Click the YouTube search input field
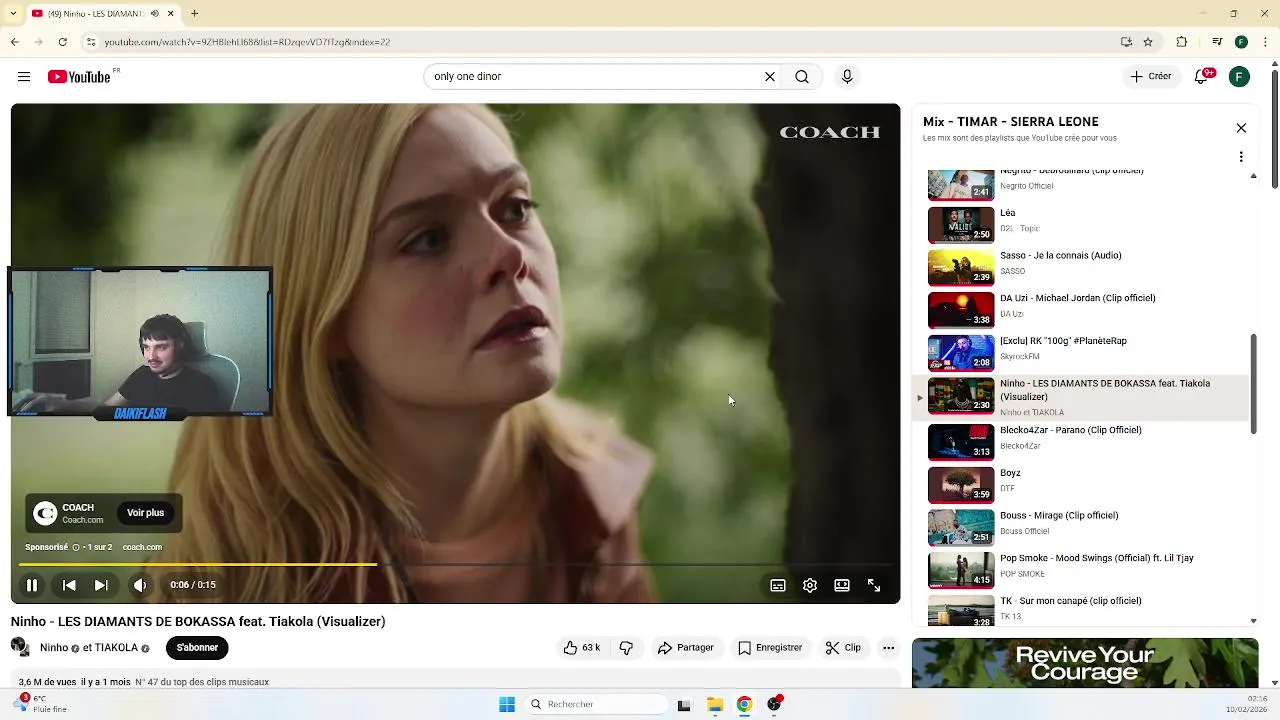 click(595, 77)
